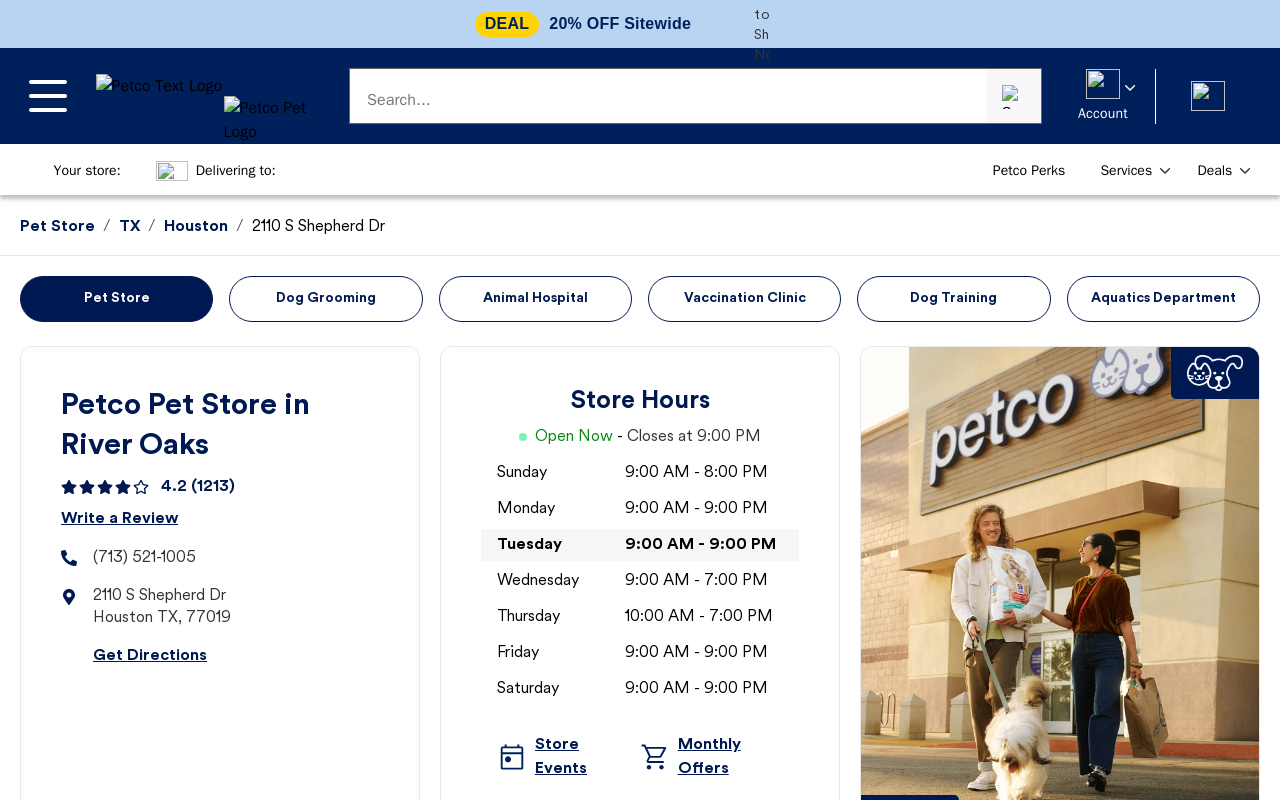Click the Store Hours heading
Screen dimensions: 1280x800
coord(640,400)
